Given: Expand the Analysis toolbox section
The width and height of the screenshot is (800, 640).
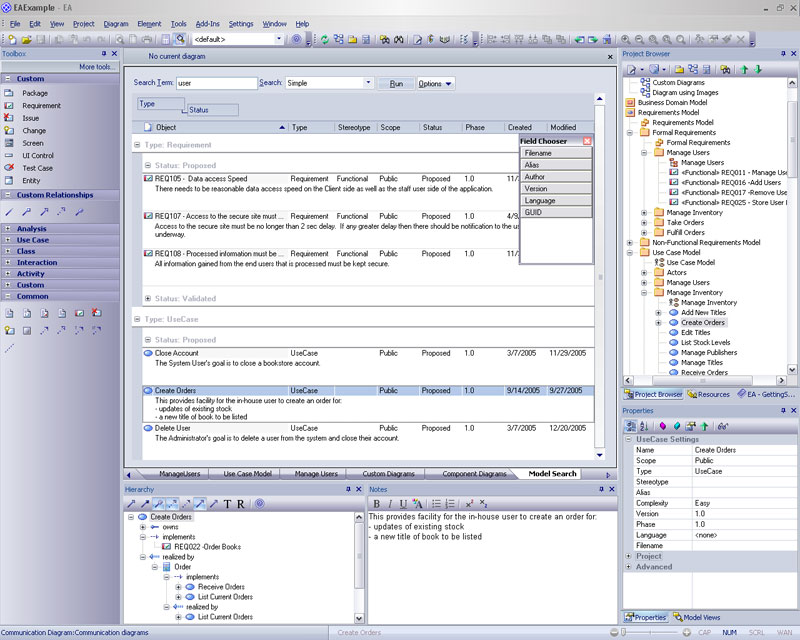Looking at the screenshot, I should click(x=31, y=229).
